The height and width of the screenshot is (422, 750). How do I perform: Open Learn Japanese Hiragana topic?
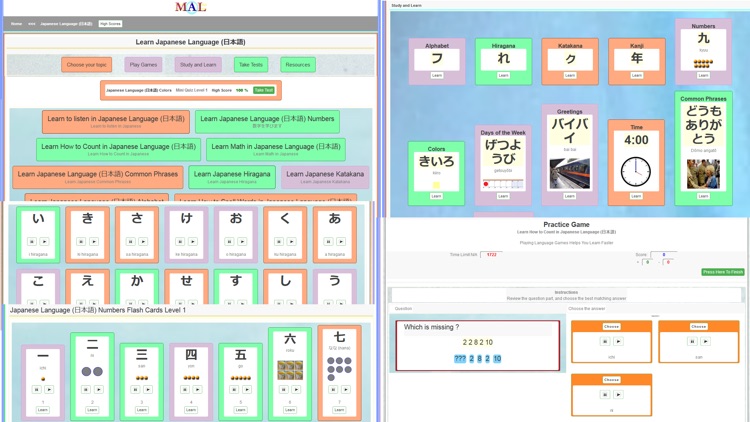[232, 177]
